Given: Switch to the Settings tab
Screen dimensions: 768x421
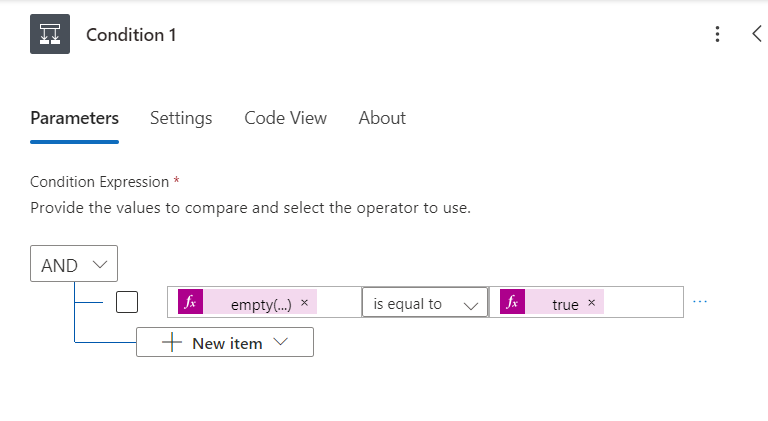Looking at the screenshot, I should pyautogui.click(x=181, y=118).
